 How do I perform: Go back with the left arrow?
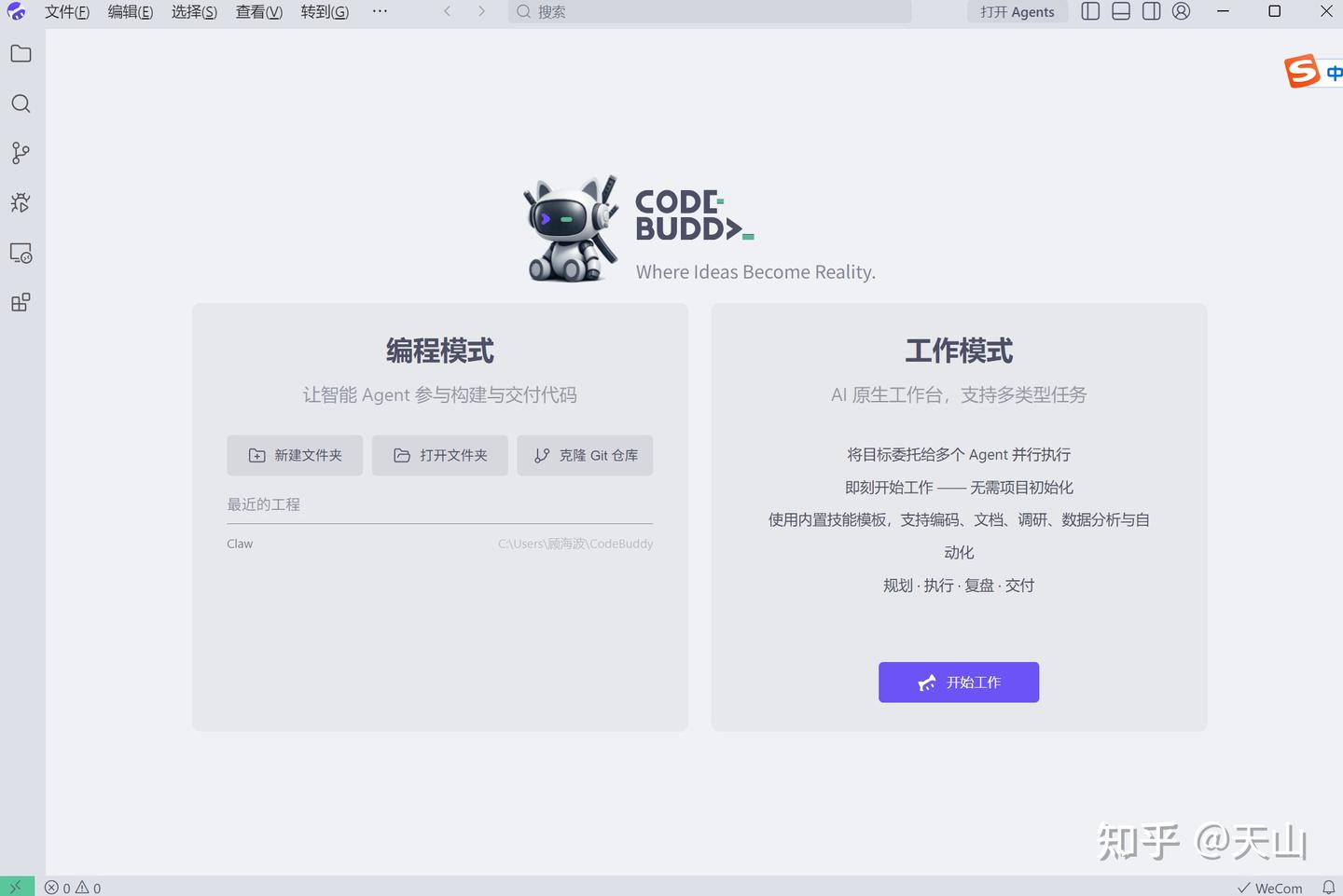[448, 11]
